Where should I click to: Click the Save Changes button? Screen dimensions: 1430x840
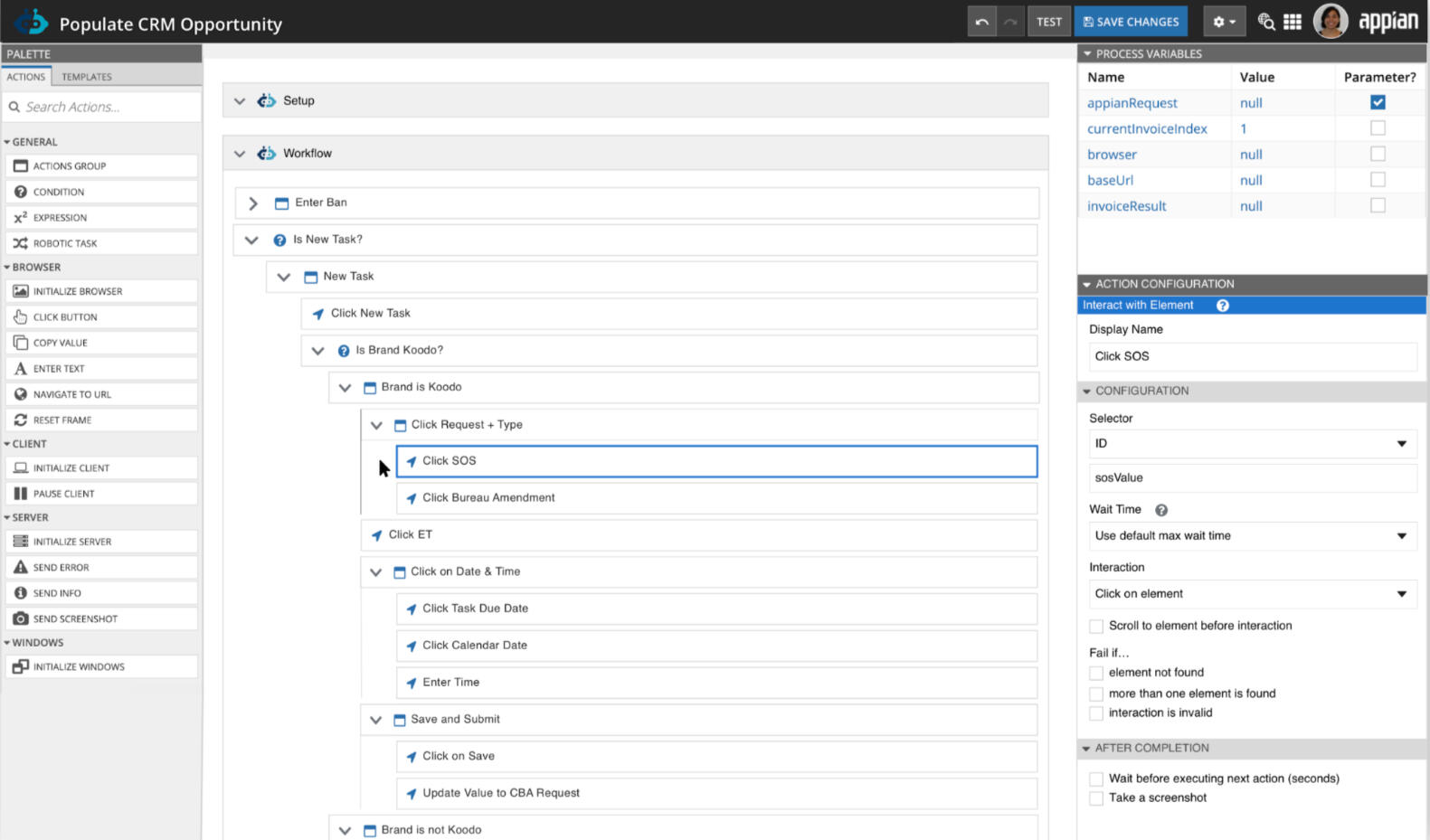[x=1131, y=22]
